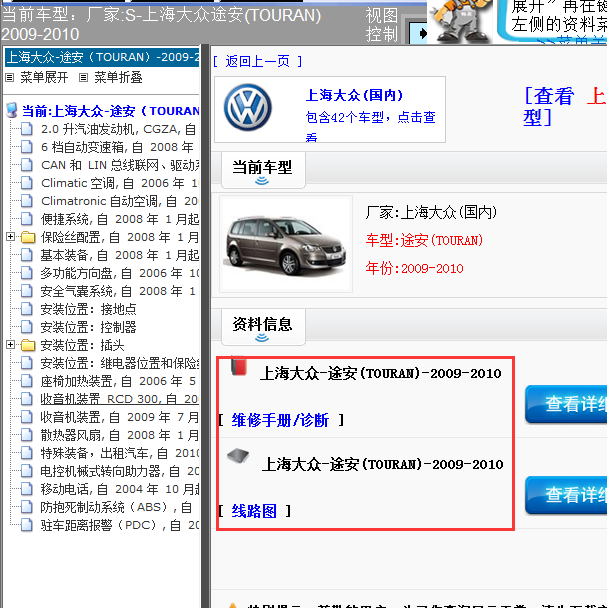Viewport: 607px width, 608px height.
Task: Open 安装位置：继电器位置和保险 tree entry
Action: click(119, 363)
